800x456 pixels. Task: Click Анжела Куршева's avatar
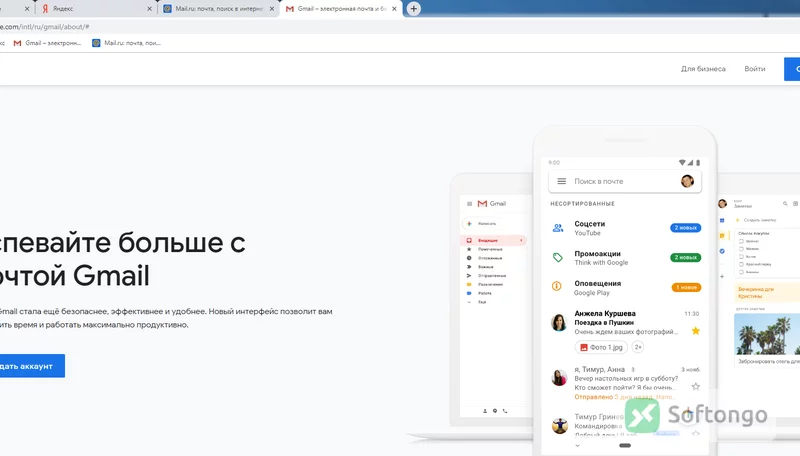click(x=559, y=322)
